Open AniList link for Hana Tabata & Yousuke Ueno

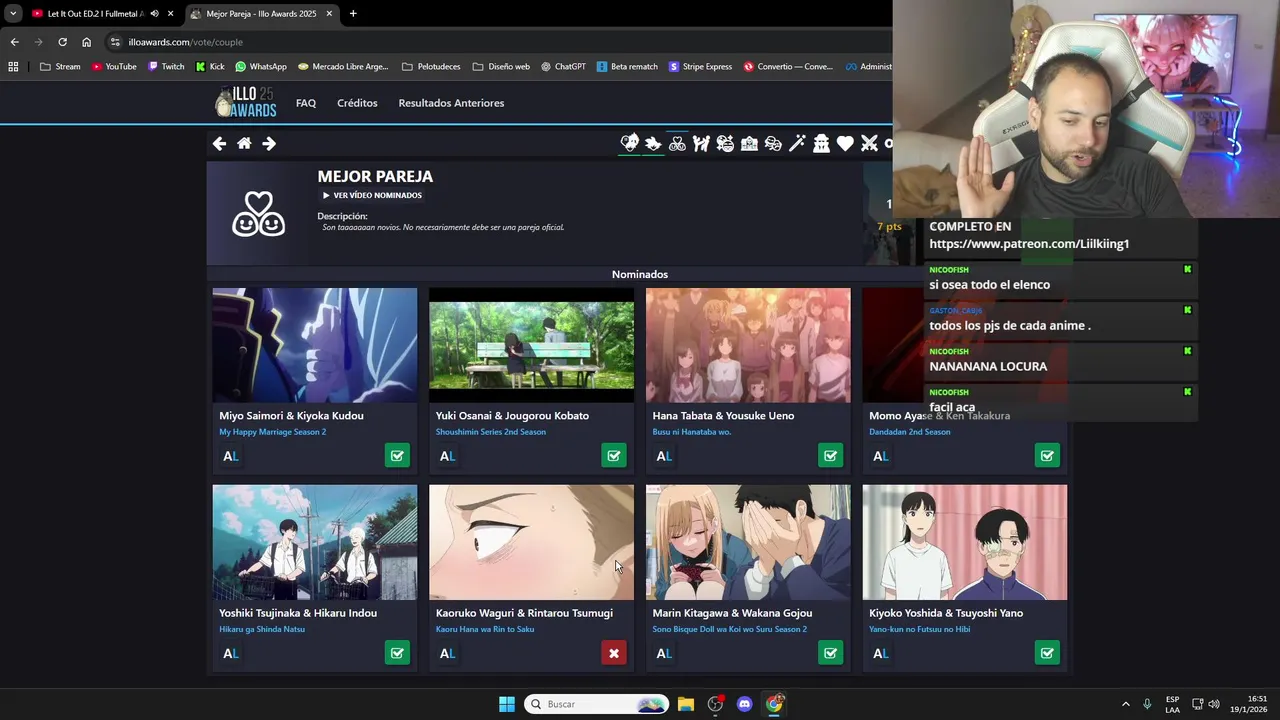click(664, 456)
